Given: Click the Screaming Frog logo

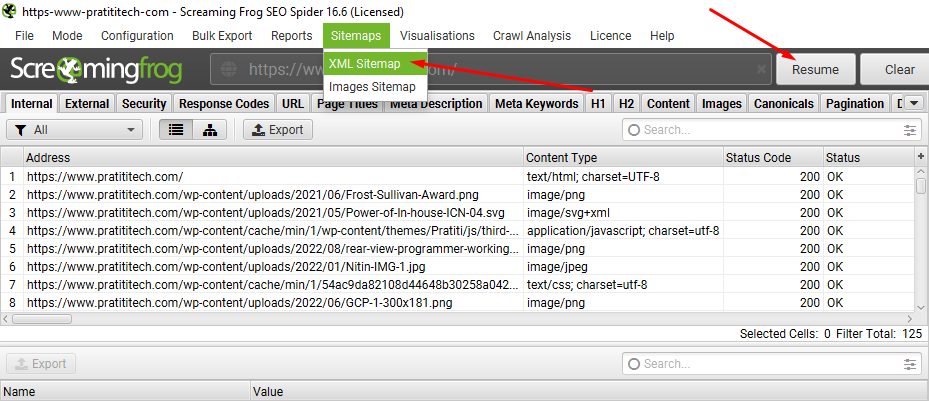Looking at the screenshot, I should (x=96, y=69).
